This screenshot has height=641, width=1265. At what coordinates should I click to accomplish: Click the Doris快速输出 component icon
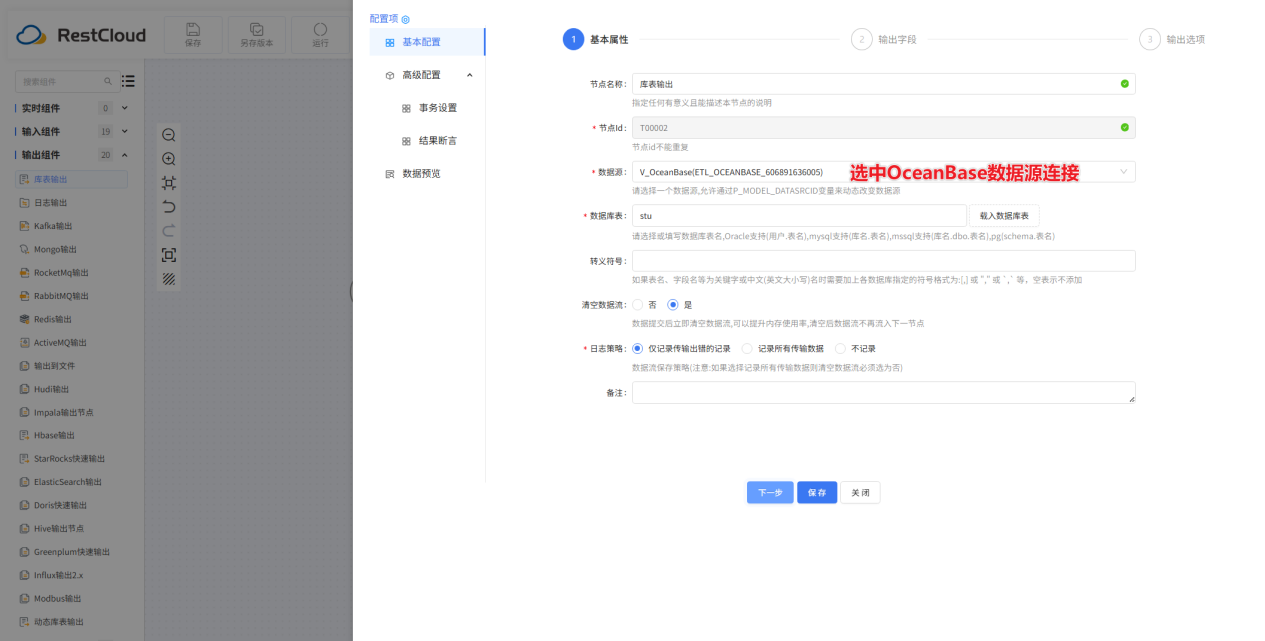25,505
